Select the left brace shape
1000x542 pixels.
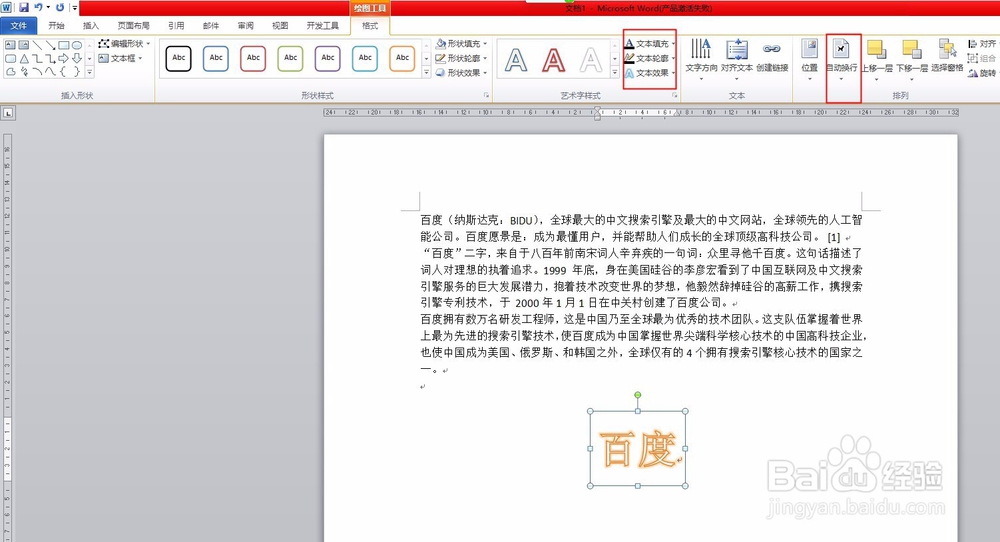click(64, 72)
